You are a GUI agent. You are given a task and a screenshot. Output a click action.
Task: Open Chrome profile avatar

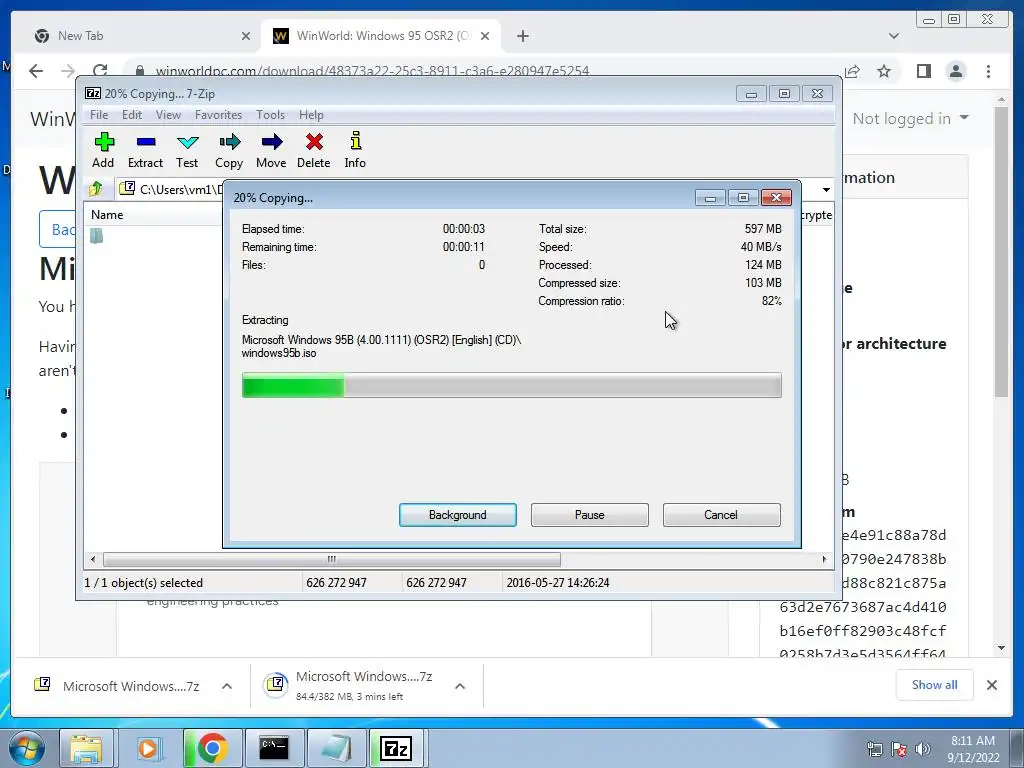tap(956, 71)
